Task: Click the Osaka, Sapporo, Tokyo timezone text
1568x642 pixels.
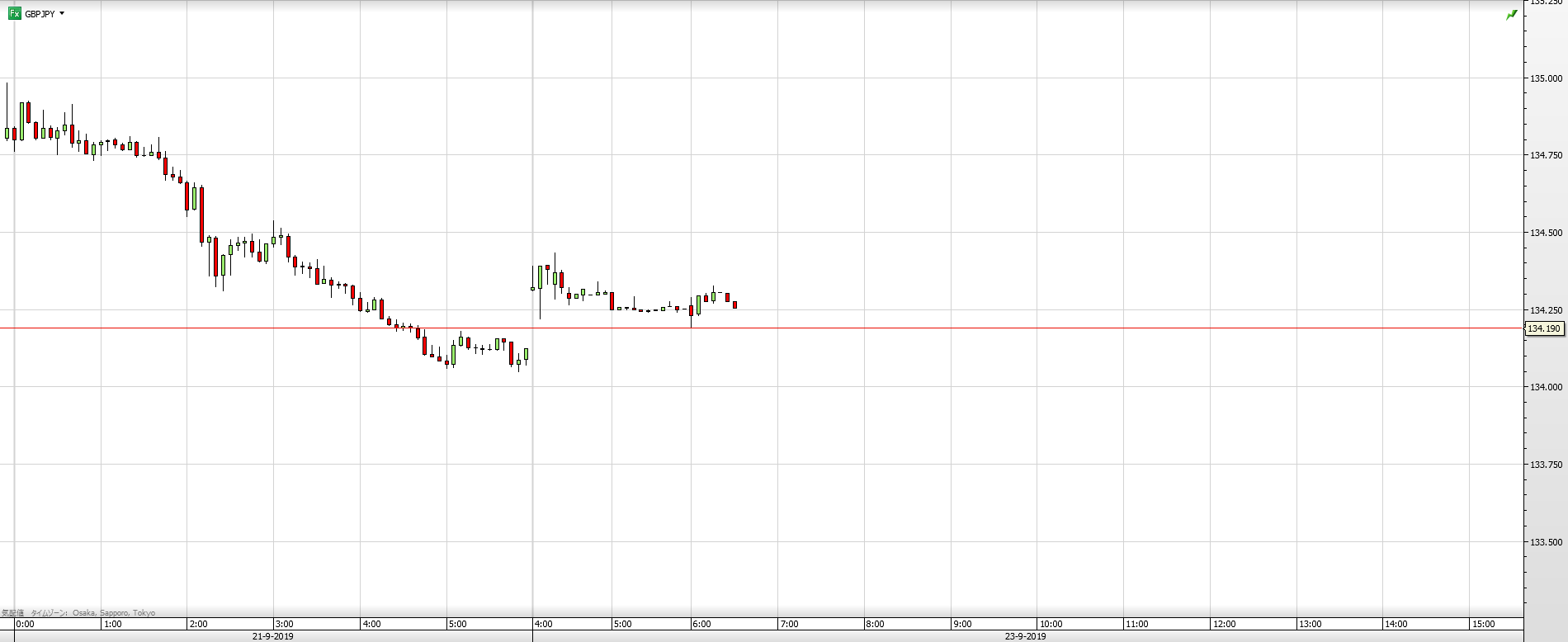Action: coord(114,613)
